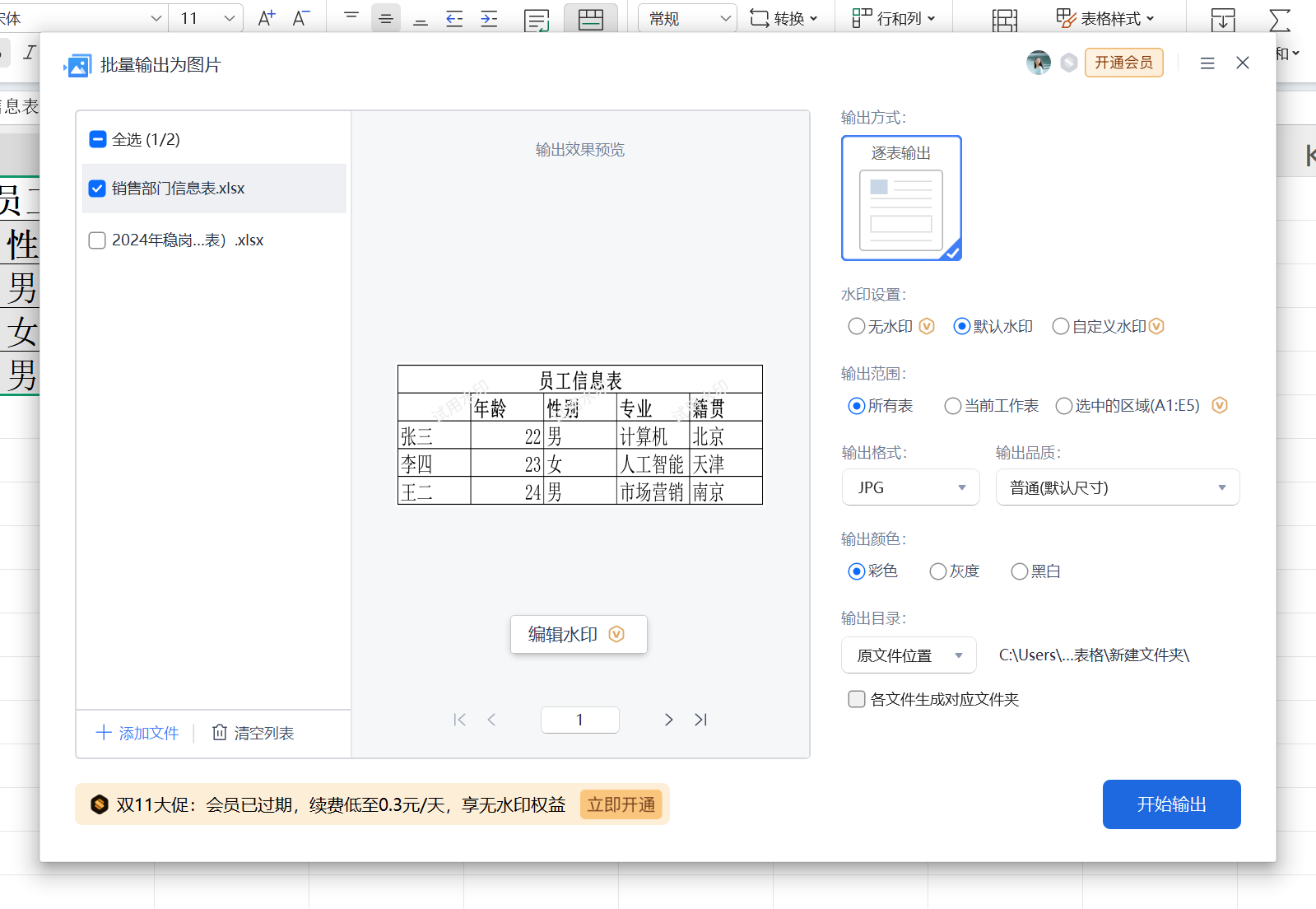Click the freeze panes icon
The width and height of the screenshot is (1316, 909).
(x=1005, y=20)
